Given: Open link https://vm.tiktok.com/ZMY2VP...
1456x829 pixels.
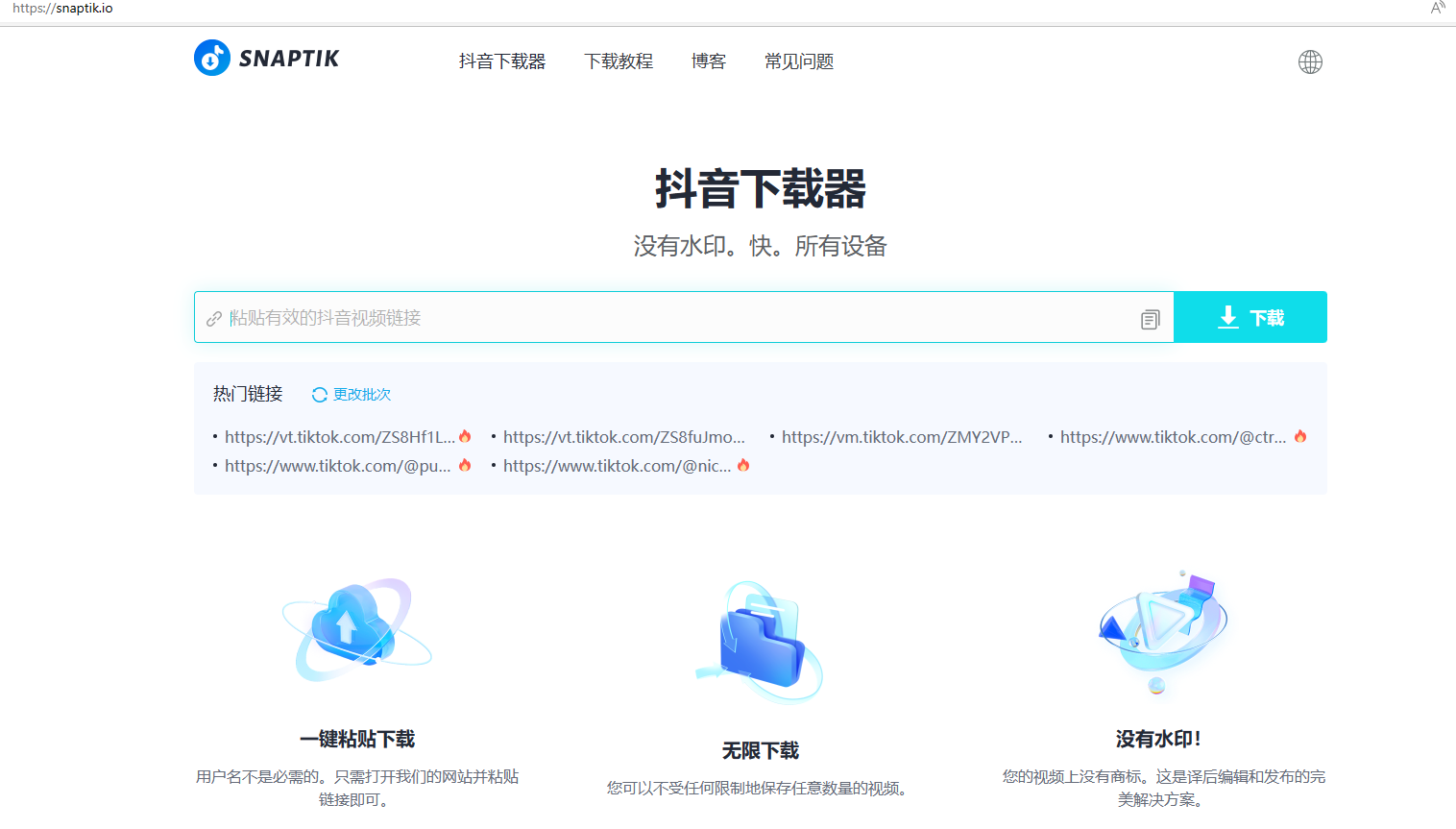Looking at the screenshot, I should [x=902, y=437].
